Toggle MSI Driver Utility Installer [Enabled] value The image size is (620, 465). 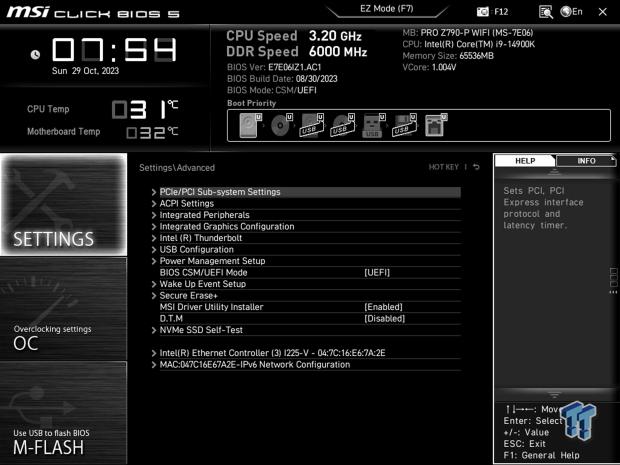383,307
